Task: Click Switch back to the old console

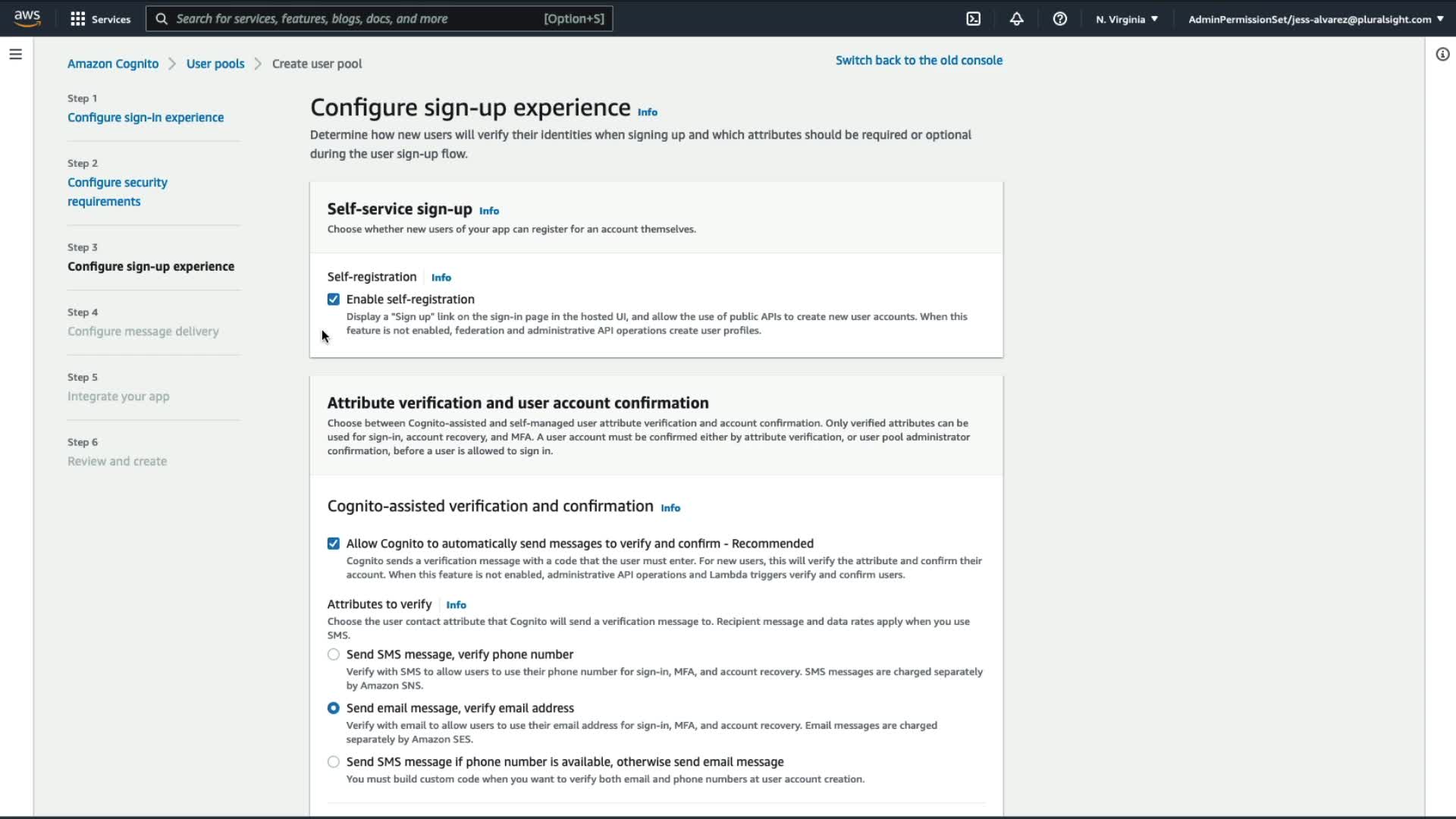Action: pyautogui.click(x=918, y=61)
